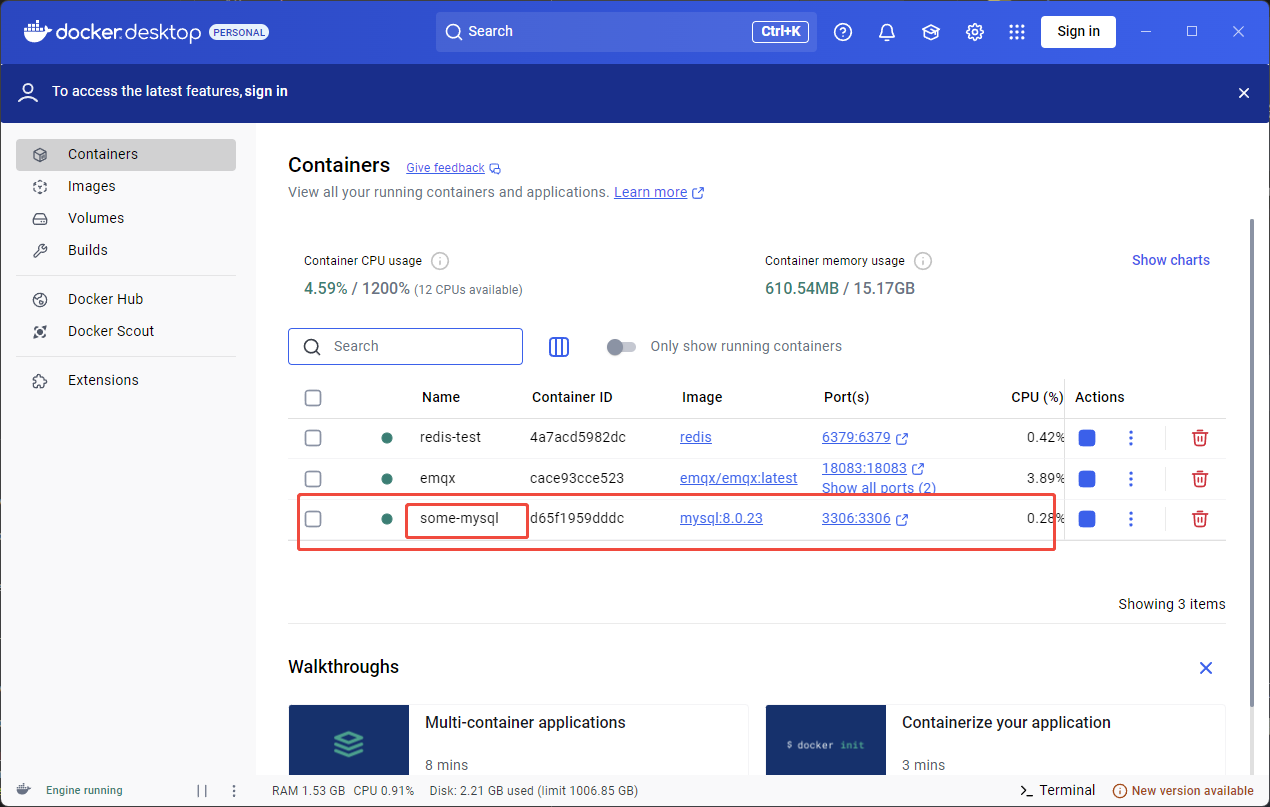The height and width of the screenshot is (807, 1270).
Task: Click the Give feedback icon
Action: 495,169
